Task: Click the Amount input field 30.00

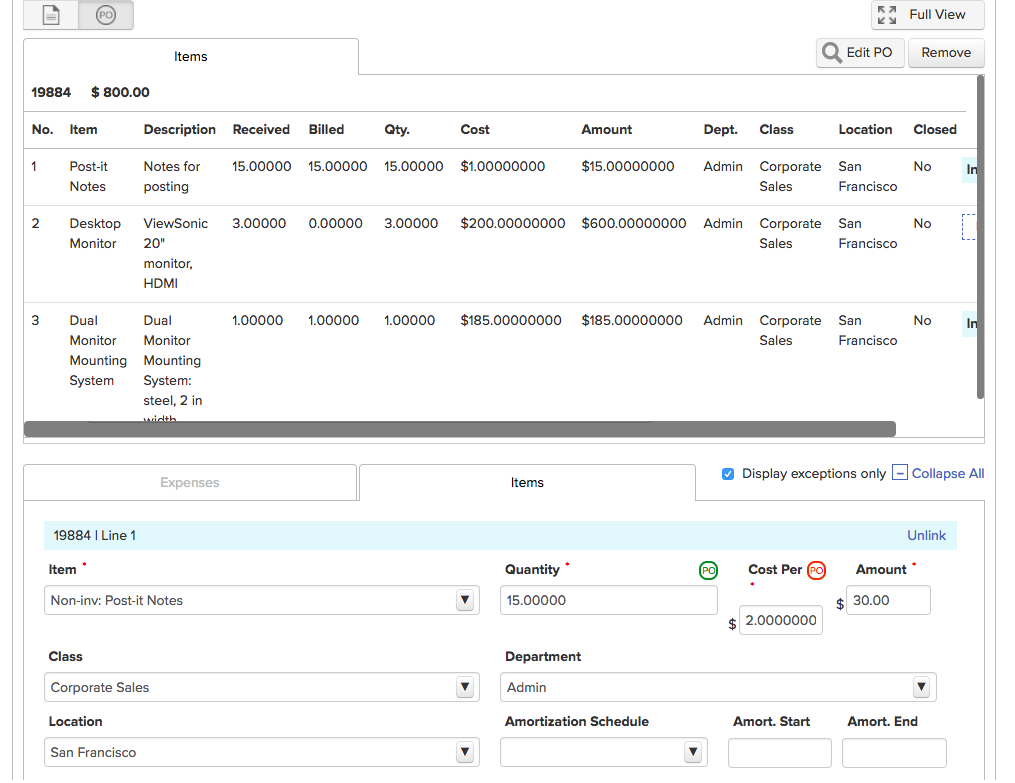Action: [888, 601]
